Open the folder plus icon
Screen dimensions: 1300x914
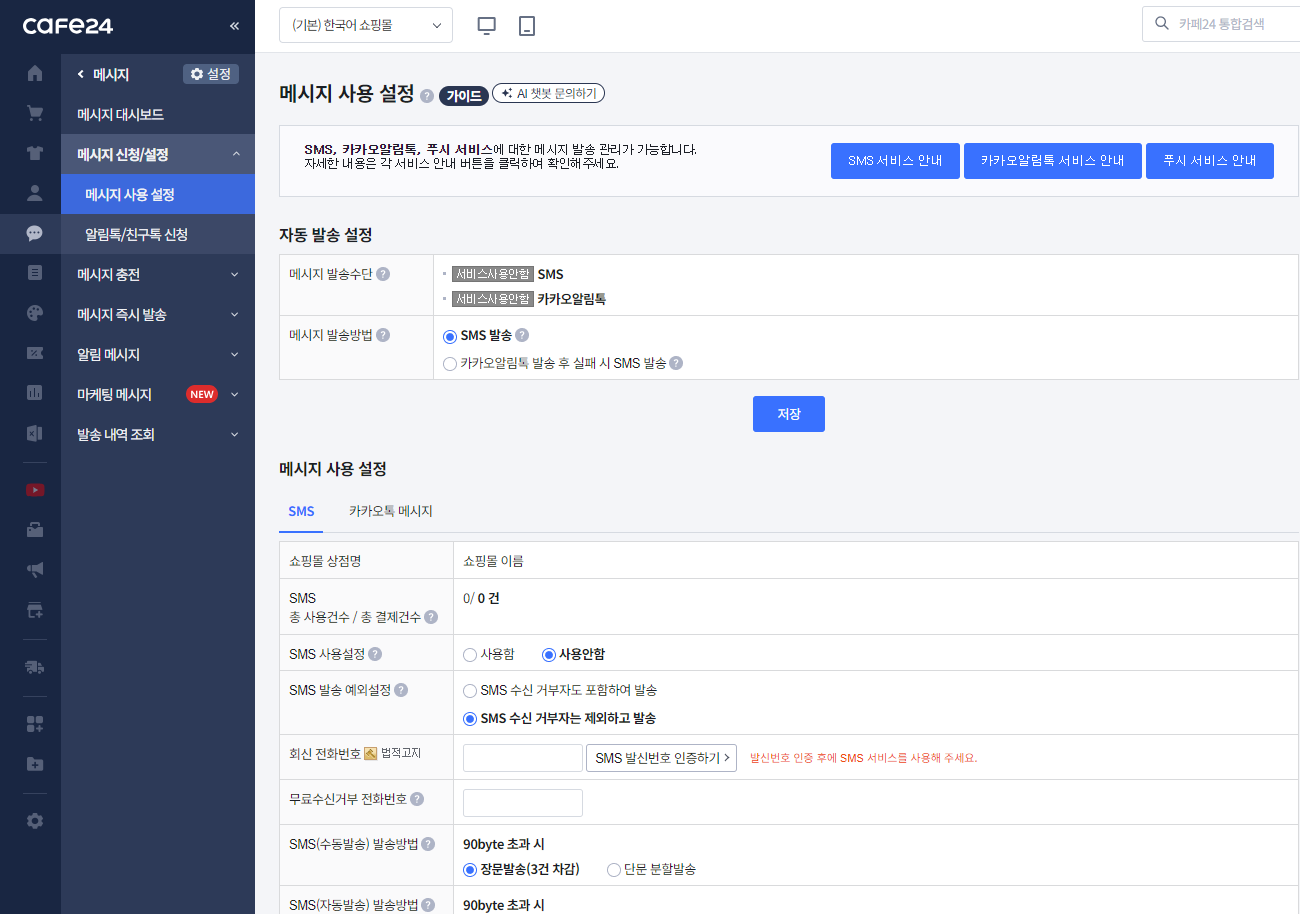35,764
